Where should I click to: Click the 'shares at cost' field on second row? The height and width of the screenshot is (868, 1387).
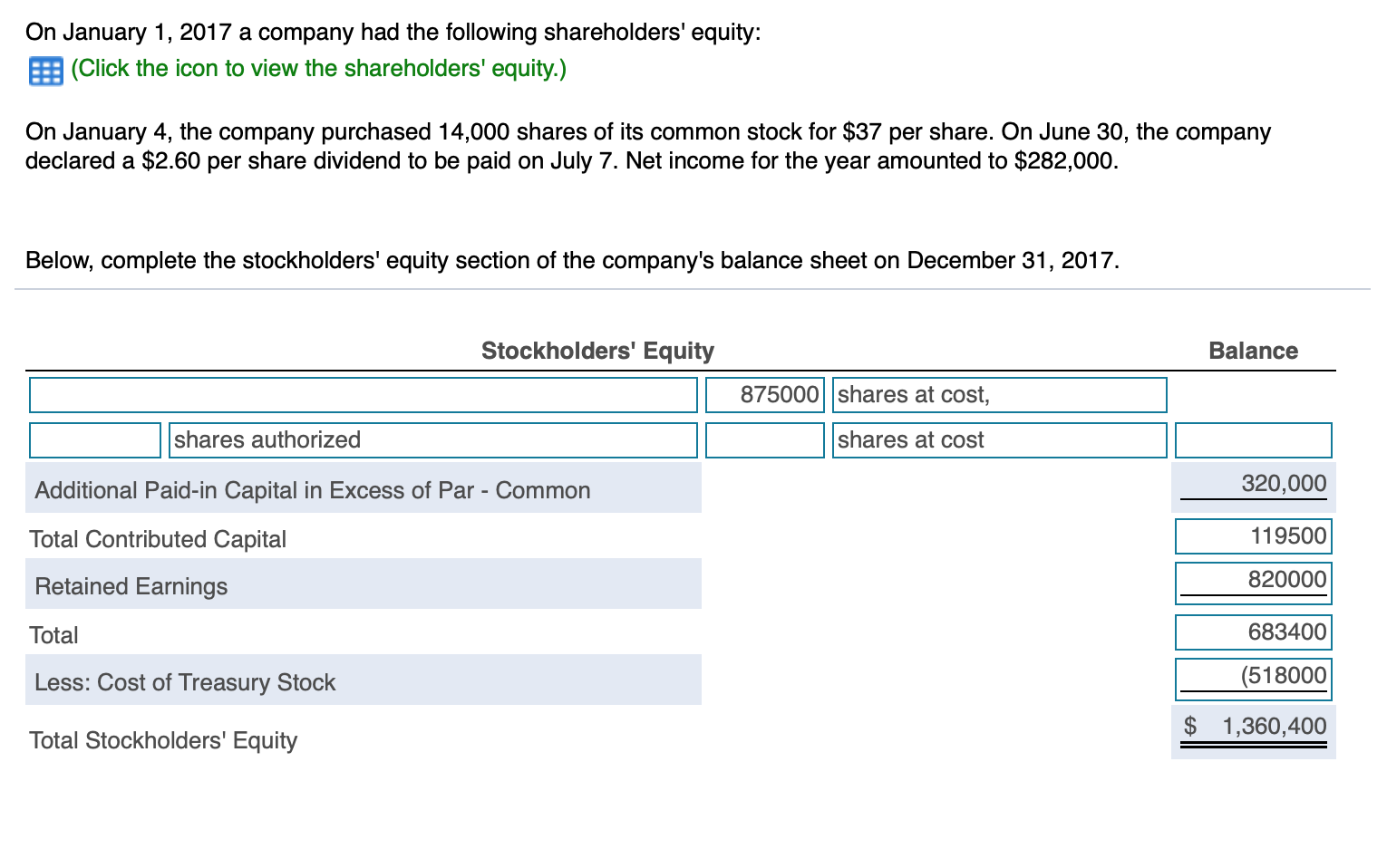tap(997, 439)
